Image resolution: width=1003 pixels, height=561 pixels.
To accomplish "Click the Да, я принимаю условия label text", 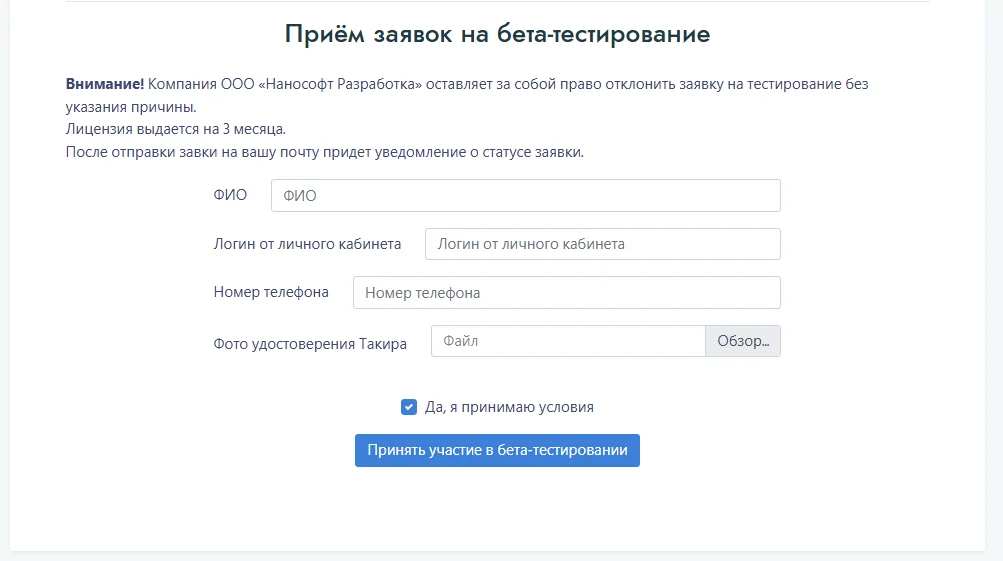I will 509,407.
